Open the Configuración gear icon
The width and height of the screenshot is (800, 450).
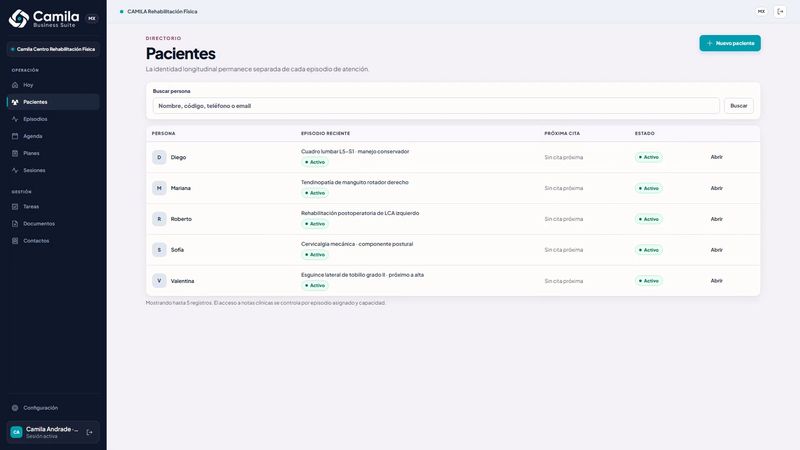point(15,408)
